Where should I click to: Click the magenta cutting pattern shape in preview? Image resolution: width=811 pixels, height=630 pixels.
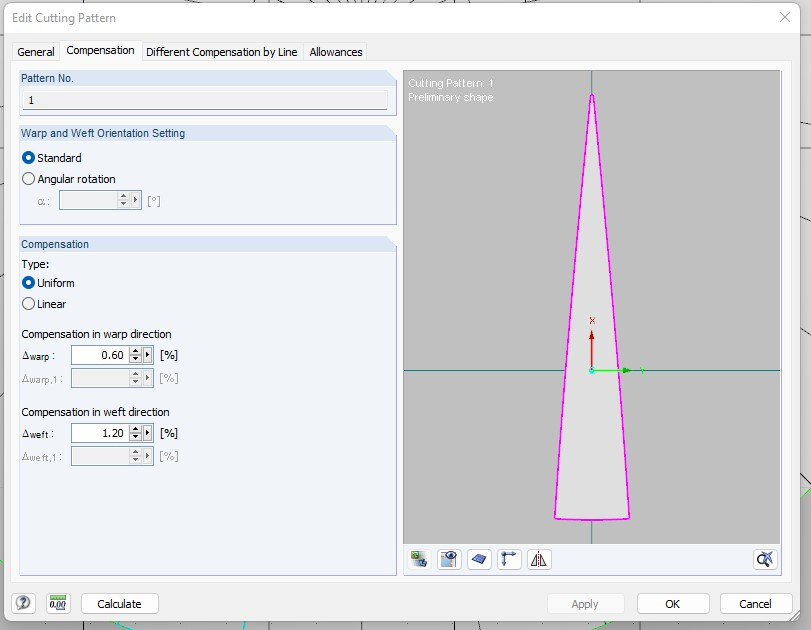coord(592,308)
